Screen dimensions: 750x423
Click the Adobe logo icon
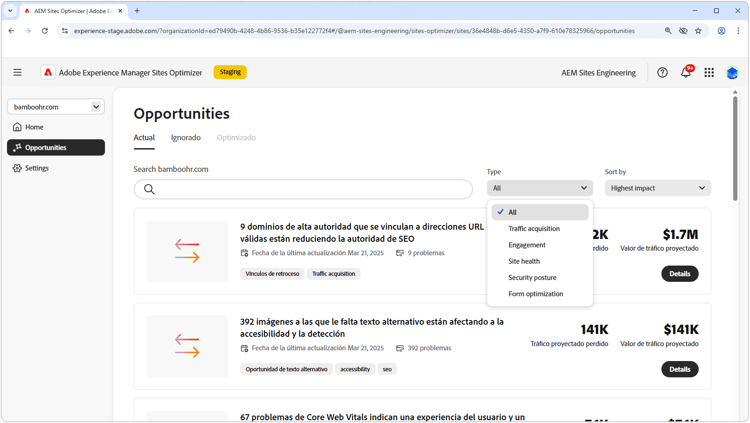(x=48, y=72)
